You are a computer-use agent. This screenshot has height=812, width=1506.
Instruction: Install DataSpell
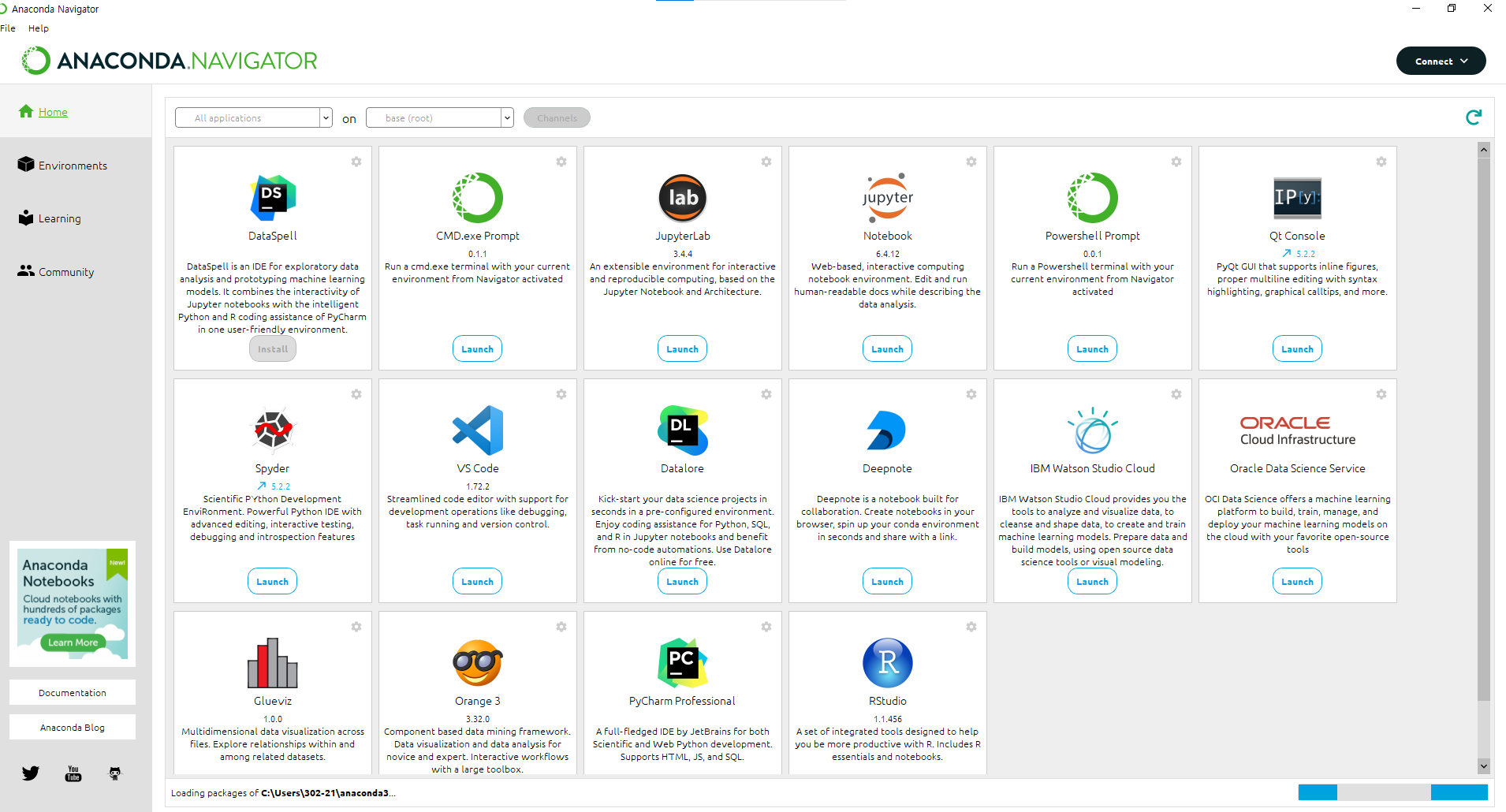pyautogui.click(x=273, y=348)
